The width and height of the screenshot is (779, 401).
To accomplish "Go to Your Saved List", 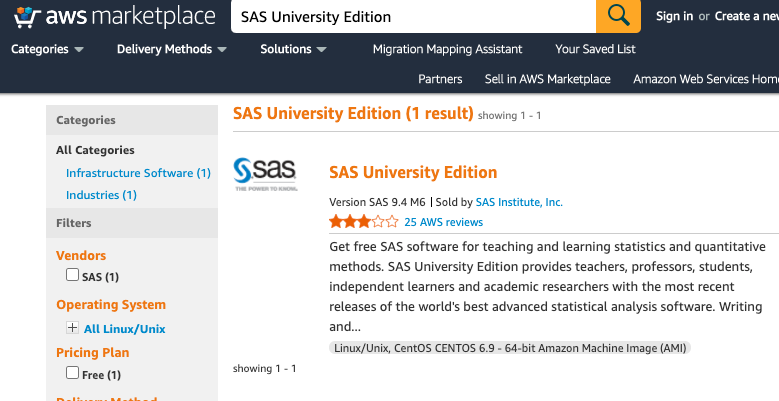I will coord(595,49).
